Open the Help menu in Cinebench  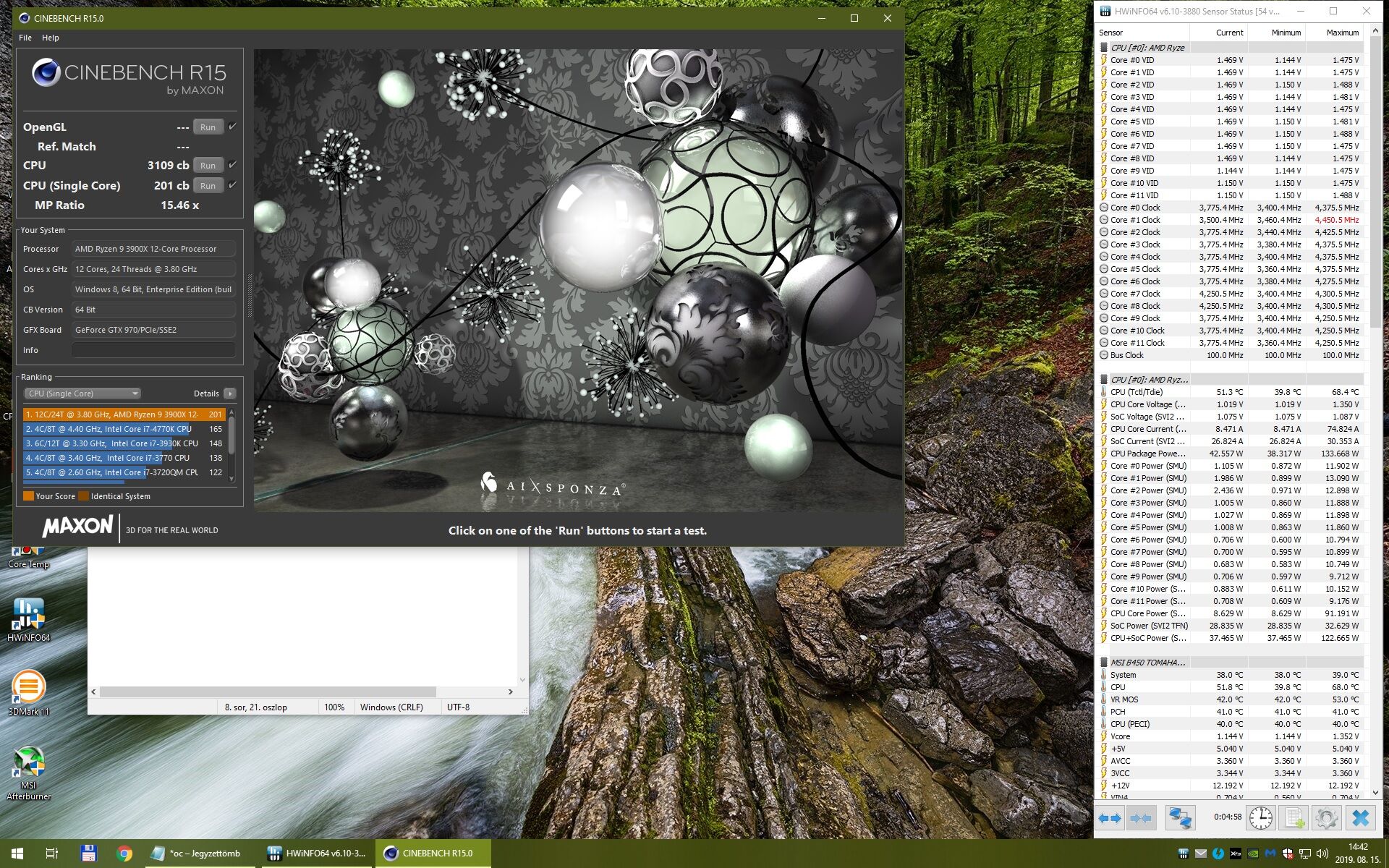point(50,38)
